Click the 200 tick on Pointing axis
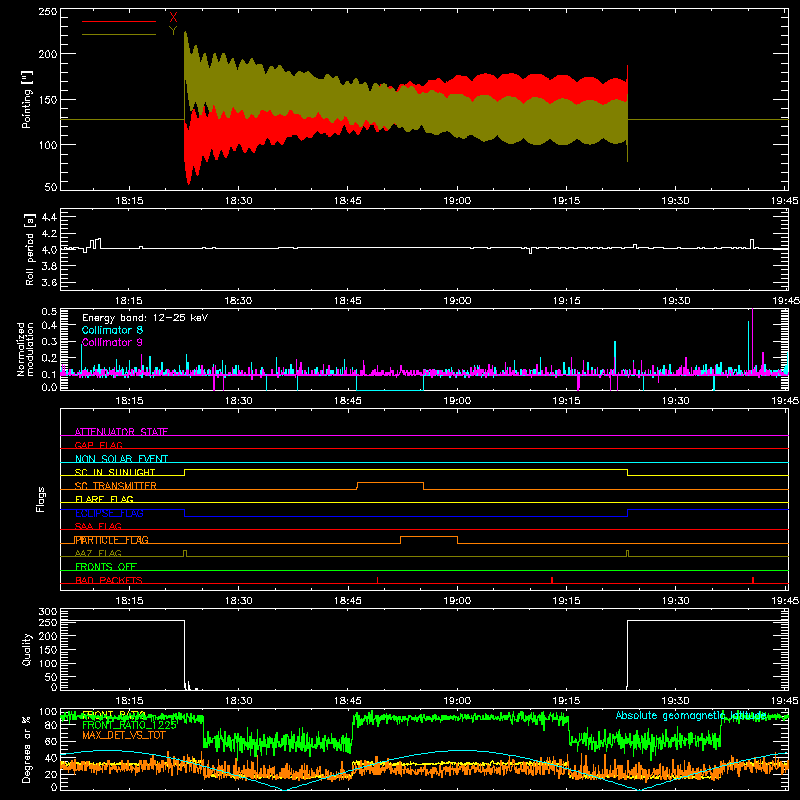Screen dimensions: 800x800 (x=48, y=54)
